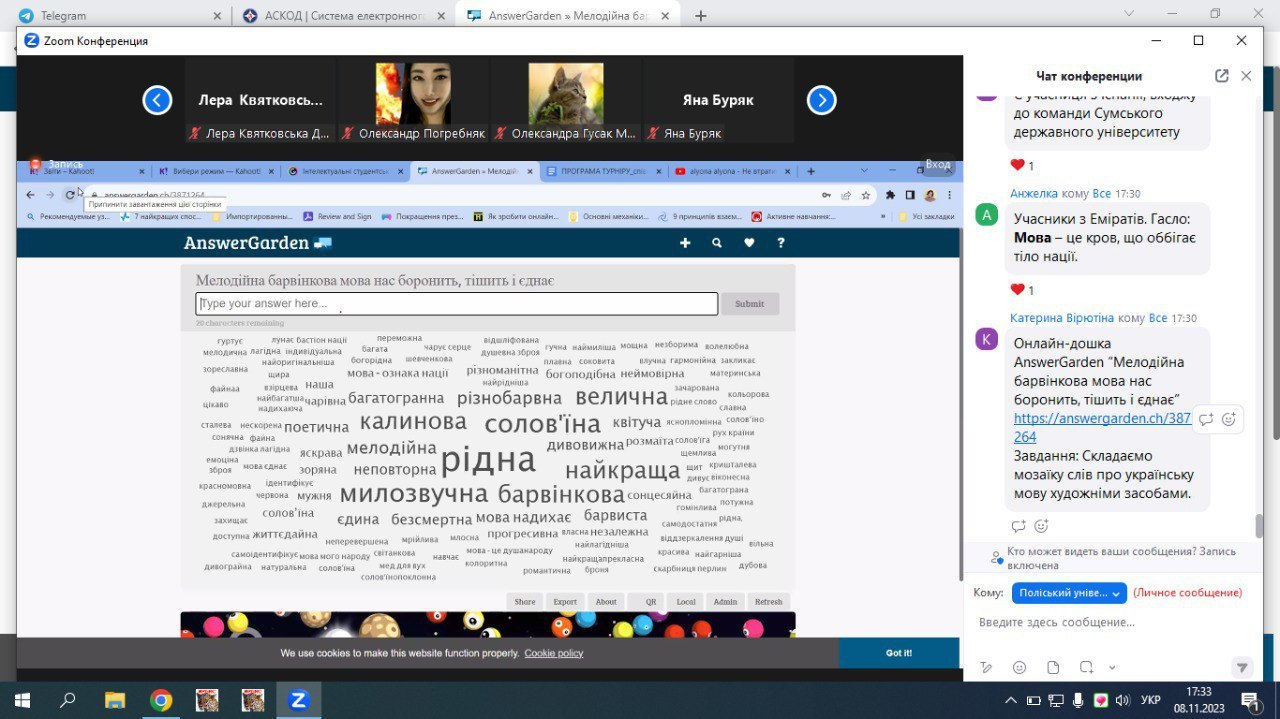The height and width of the screenshot is (719, 1280).
Task: Show next participants with right arrow
Action: 821,100
